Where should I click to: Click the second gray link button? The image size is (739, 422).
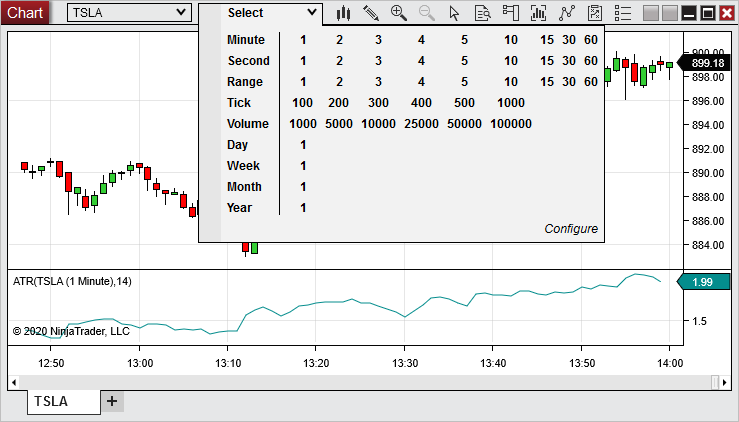point(670,13)
